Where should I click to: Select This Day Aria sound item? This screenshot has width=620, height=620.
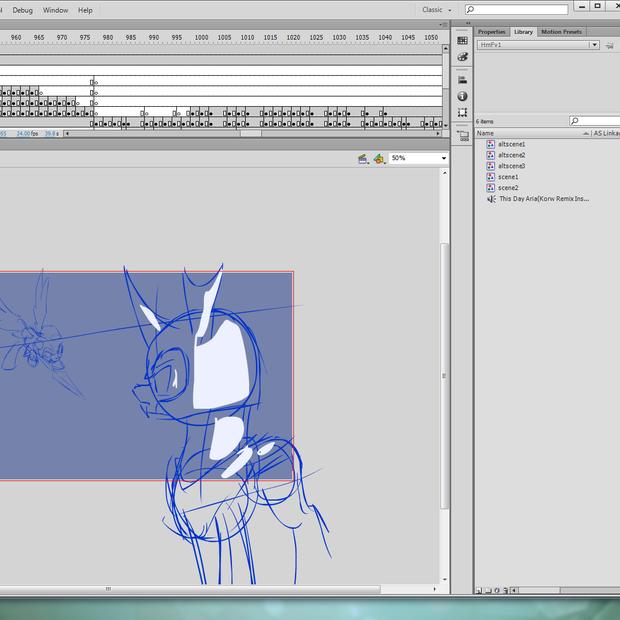coord(544,198)
